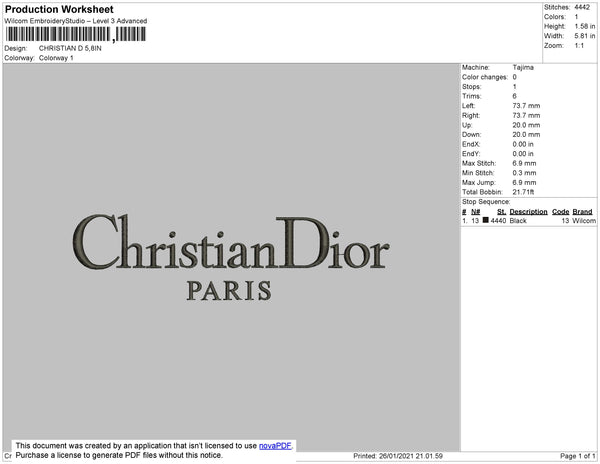Select the Left value '73.7 mm'
The height and width of the screenshot is (464, 600).
click(x=526, y=106)
